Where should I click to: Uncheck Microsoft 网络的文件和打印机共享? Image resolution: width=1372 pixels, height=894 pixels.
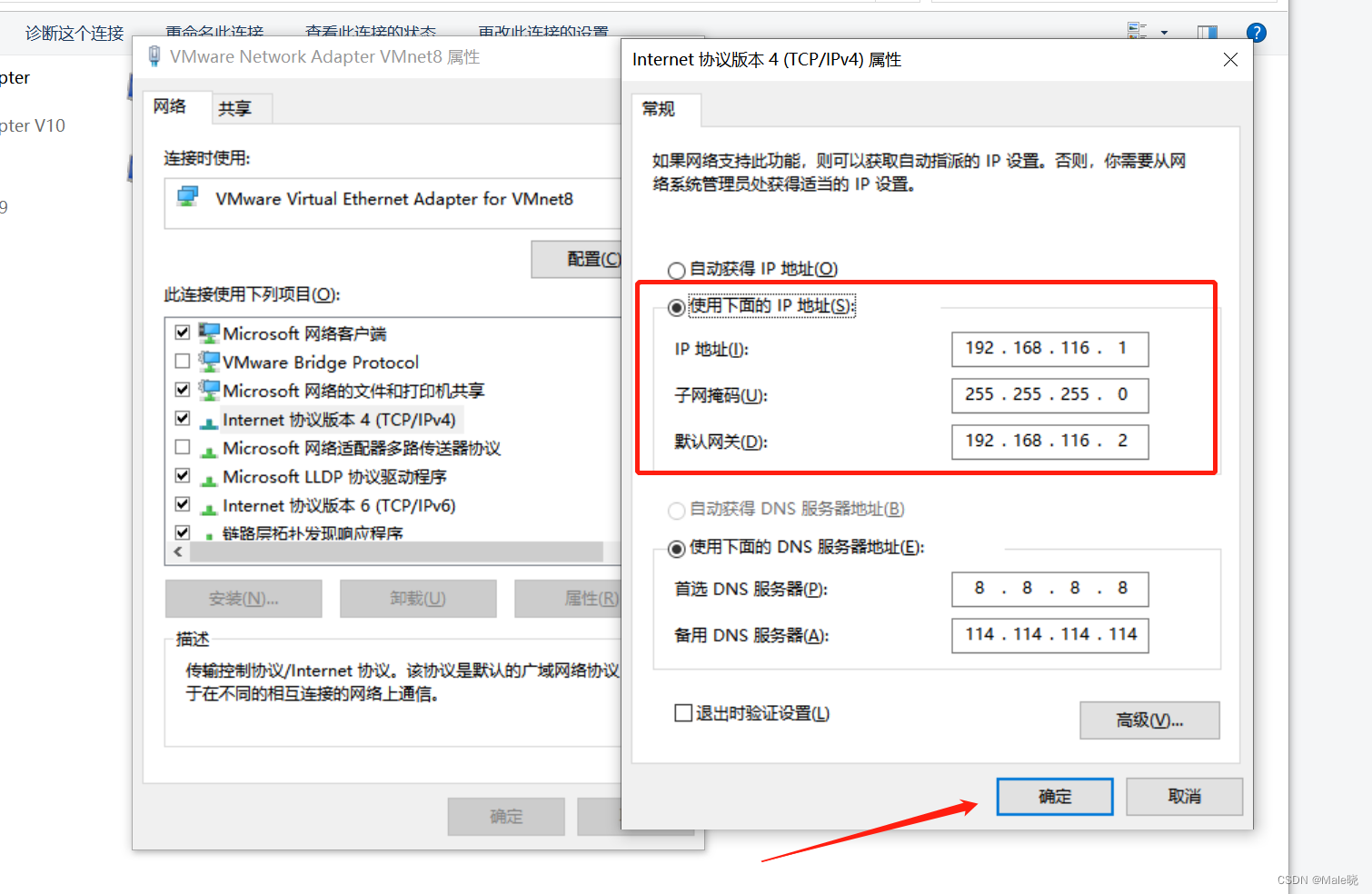coord(183,389)
